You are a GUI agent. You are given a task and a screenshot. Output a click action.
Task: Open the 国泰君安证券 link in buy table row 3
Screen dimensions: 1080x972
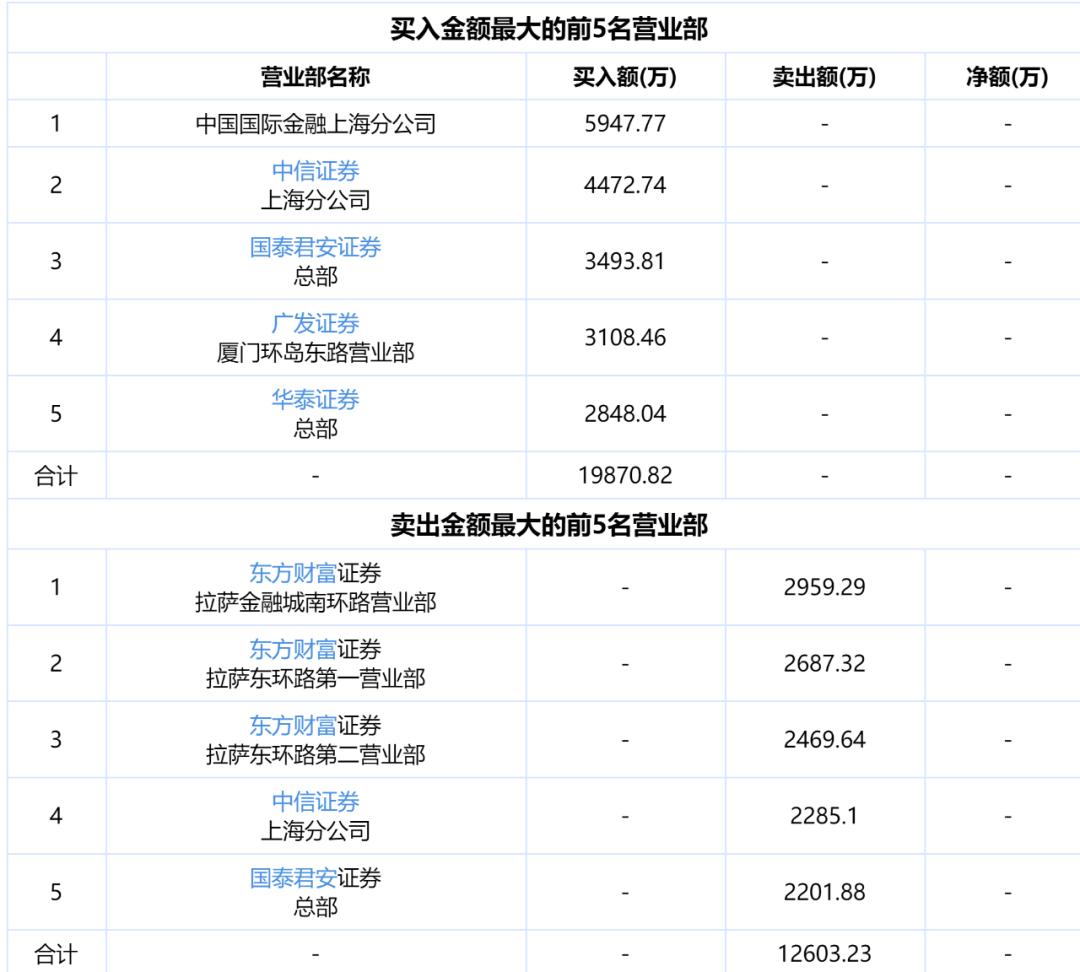click(x=315, y=247)
